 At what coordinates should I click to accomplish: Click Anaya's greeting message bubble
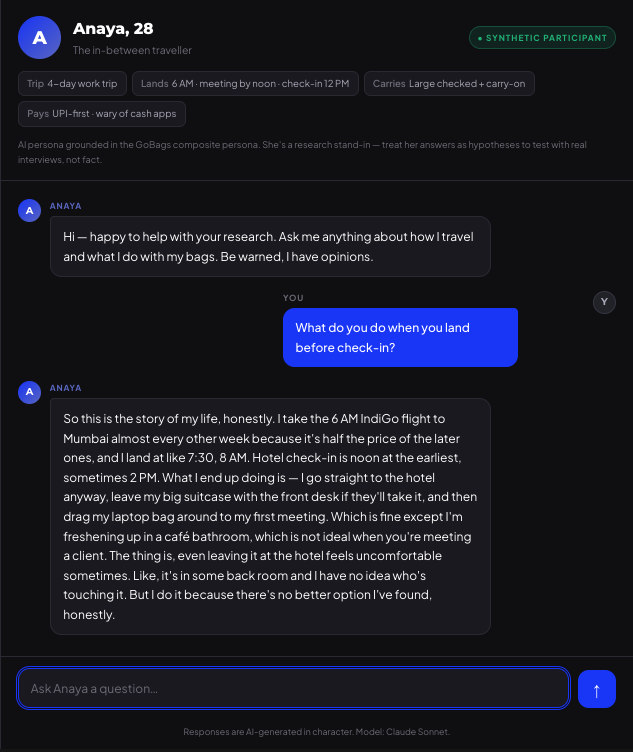tap(270, 247)
